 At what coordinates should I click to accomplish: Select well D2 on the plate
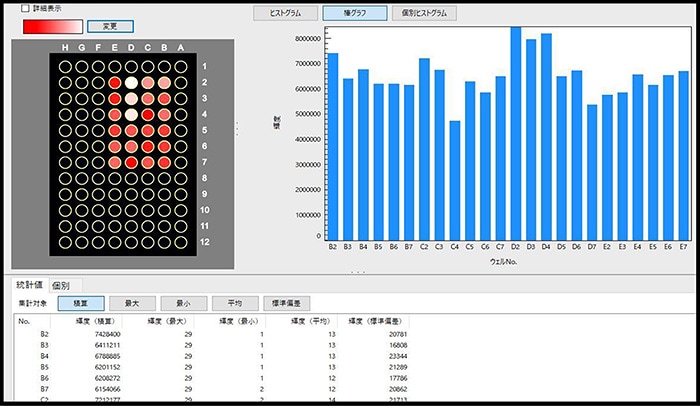pyautogui.click(x=131, y=83)
